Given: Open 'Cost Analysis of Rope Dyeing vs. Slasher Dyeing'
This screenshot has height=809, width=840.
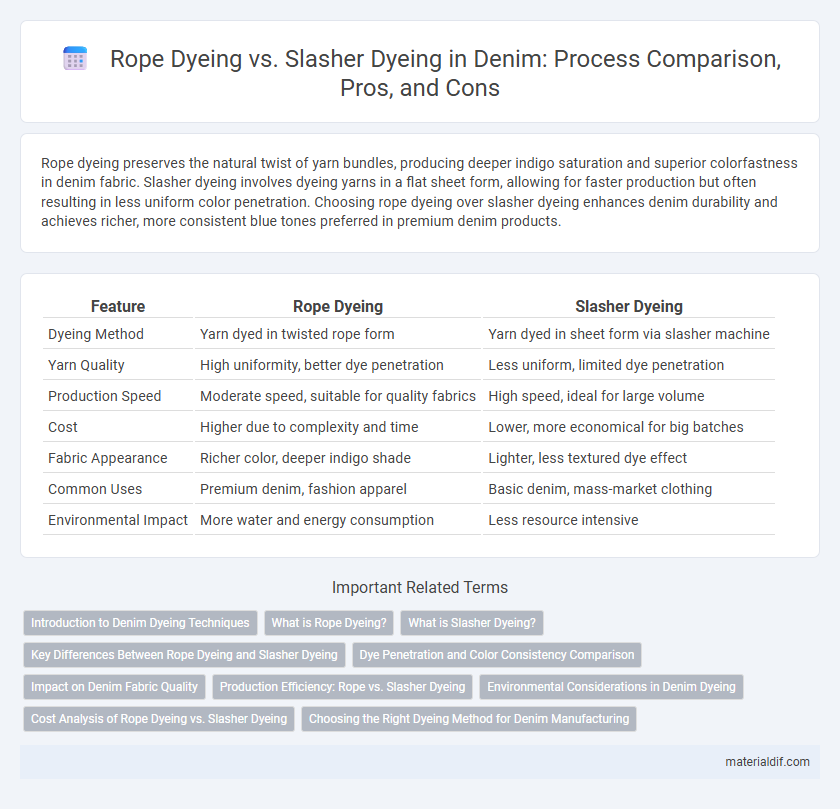Looking at the screenshot, I should coord(159,719).
